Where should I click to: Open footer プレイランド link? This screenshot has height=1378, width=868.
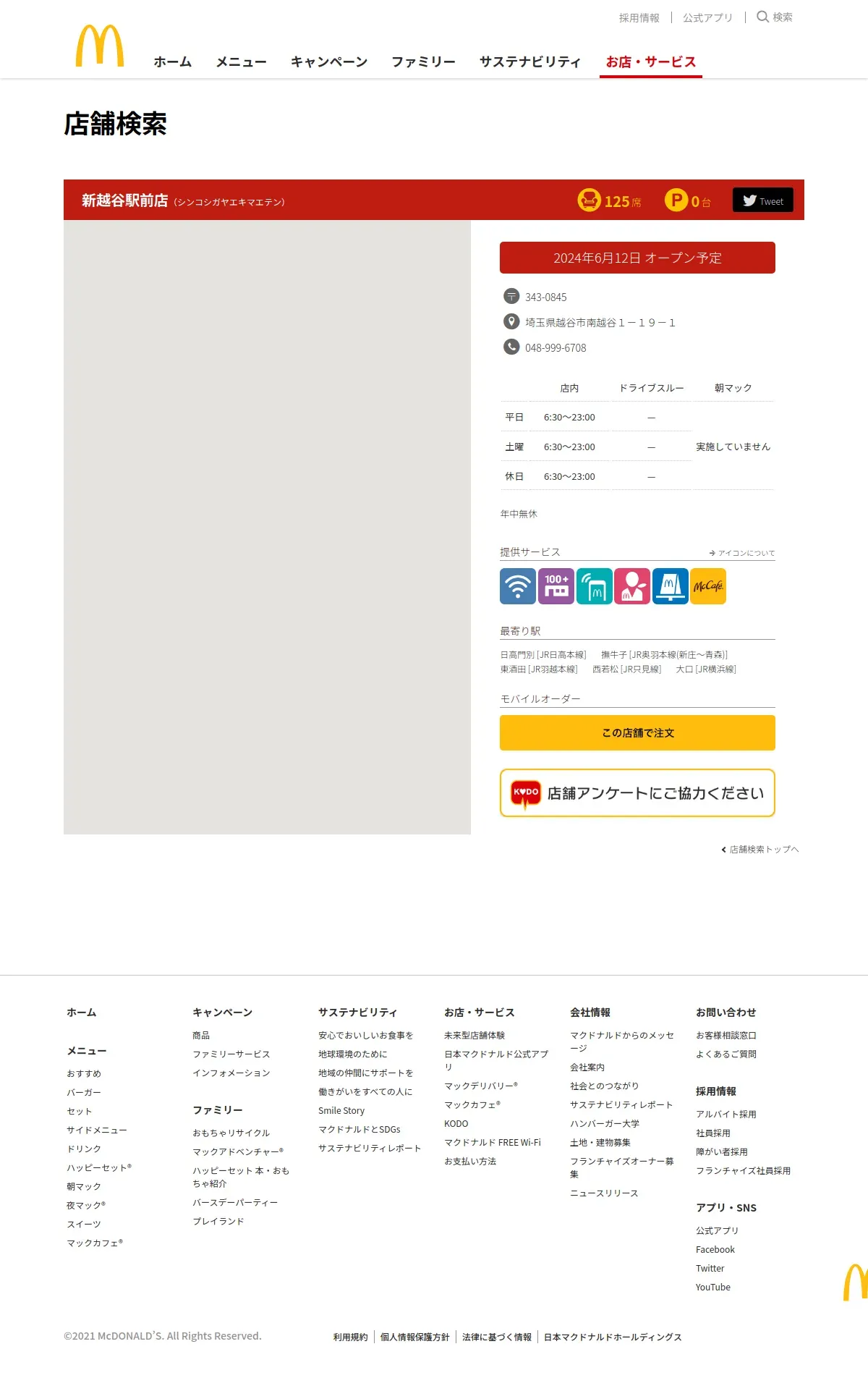pyautogui.click(x=218, y=1221)
